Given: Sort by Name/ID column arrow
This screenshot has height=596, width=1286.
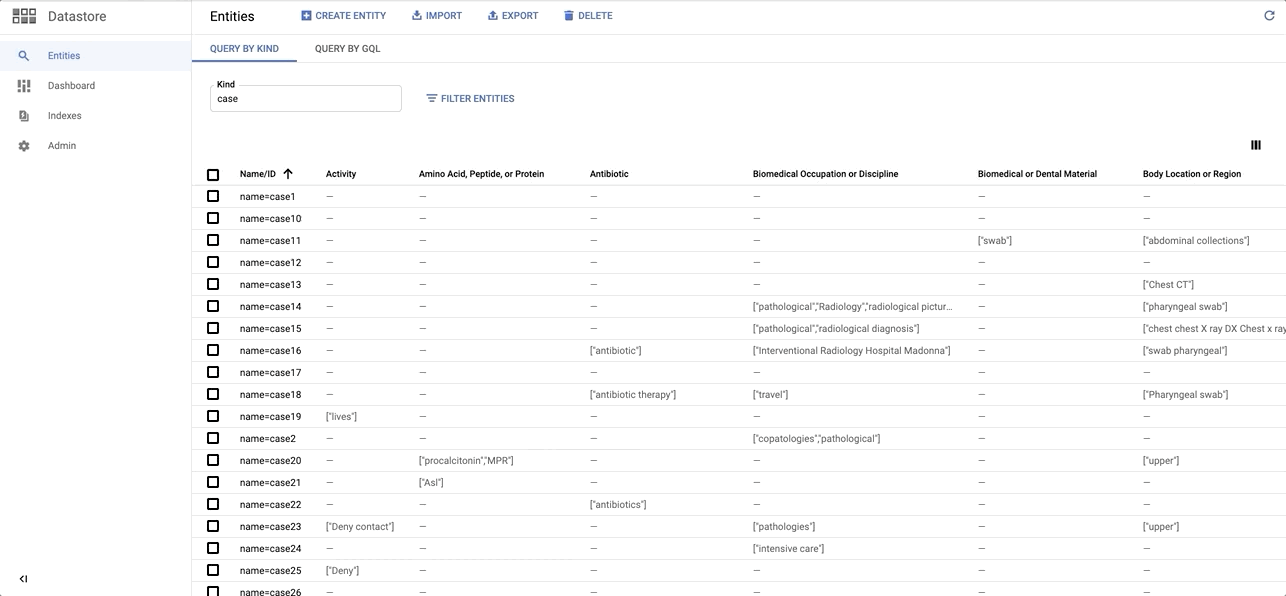Looking at the screenshot, I should tap(288, 174).
